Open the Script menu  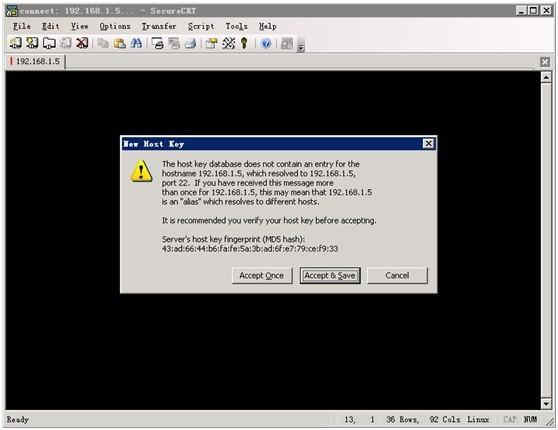tap(201, 26)
